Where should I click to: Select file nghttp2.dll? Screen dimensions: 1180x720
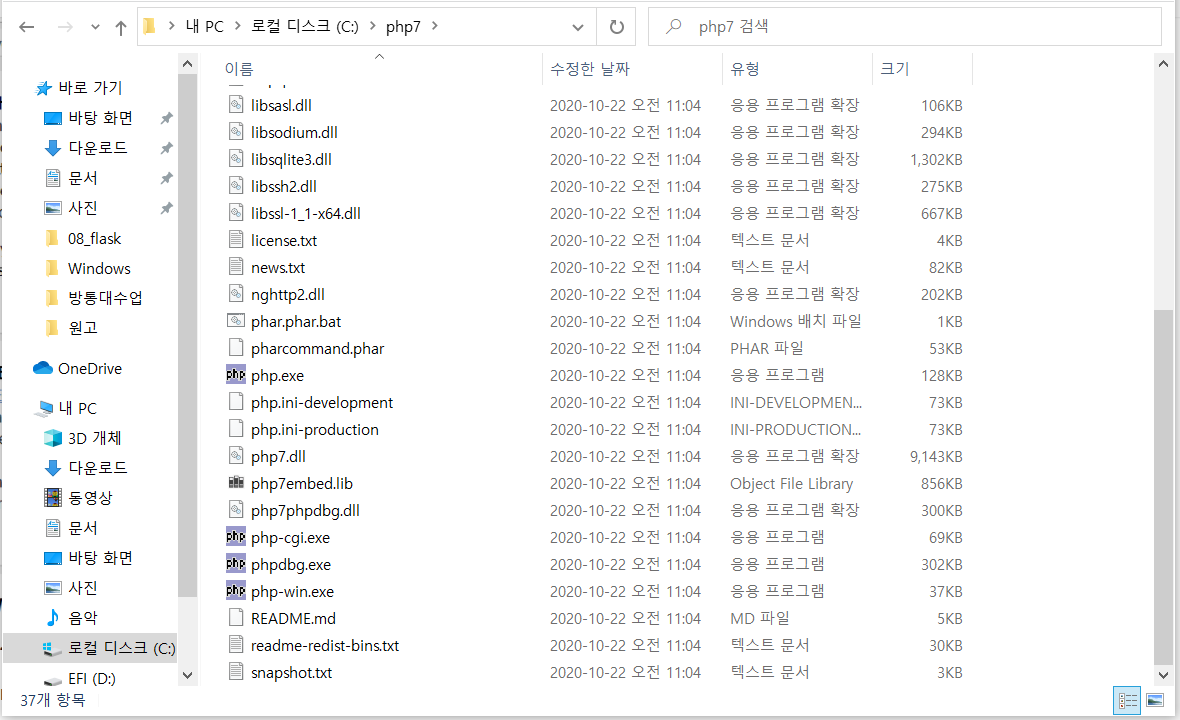pos(287,295)
